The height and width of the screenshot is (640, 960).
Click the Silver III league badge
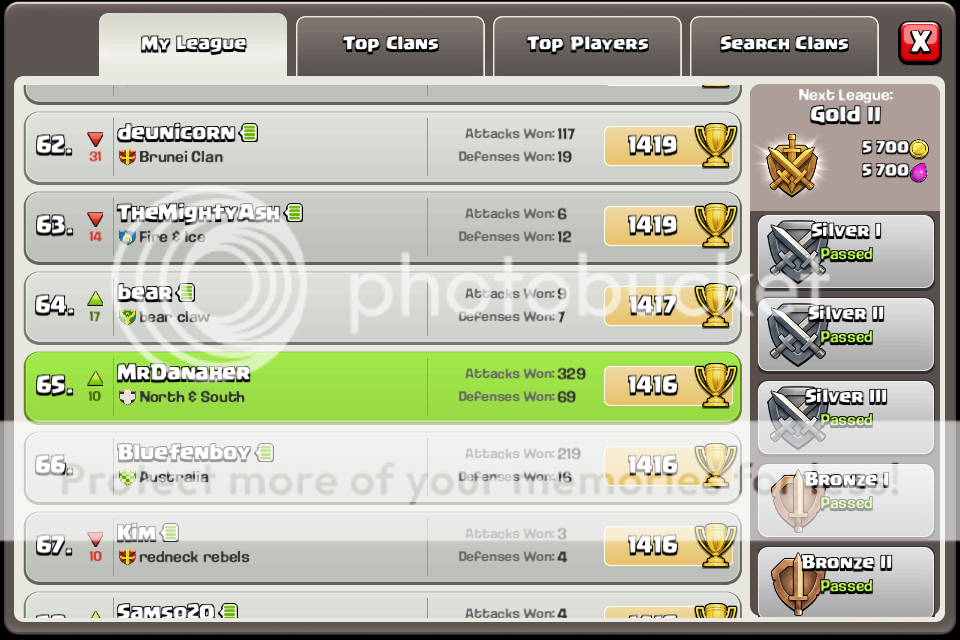[793, 417]
